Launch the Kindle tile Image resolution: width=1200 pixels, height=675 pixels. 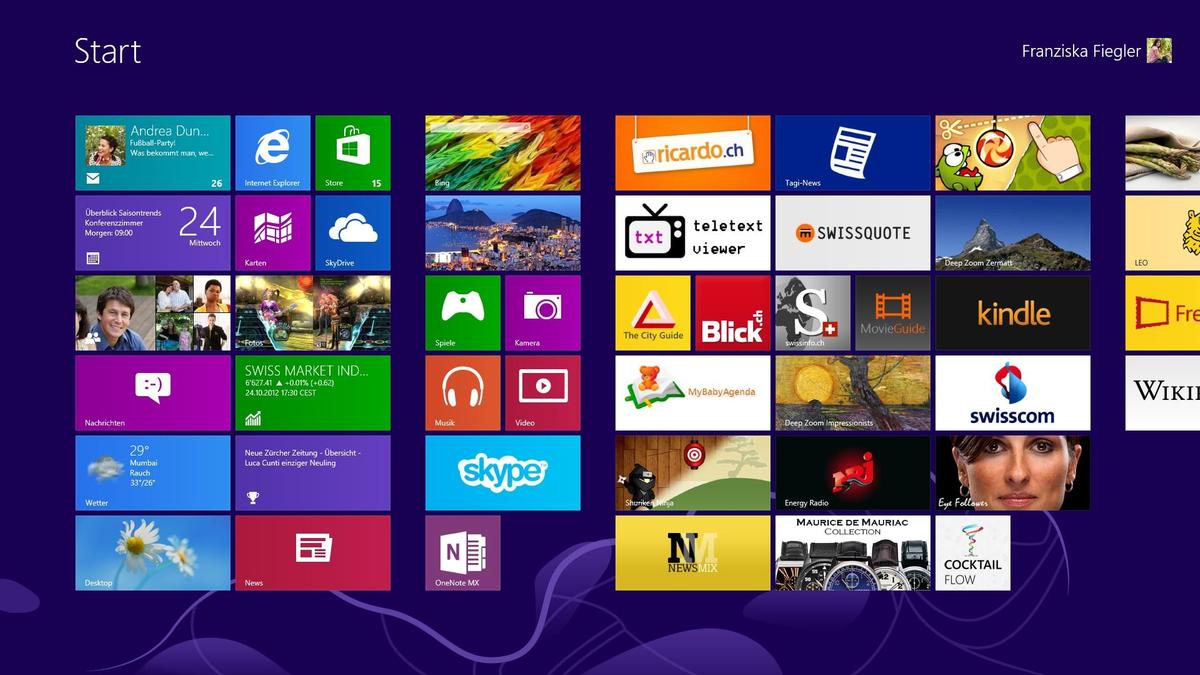pyautogui.click(x=1013, y=313)
